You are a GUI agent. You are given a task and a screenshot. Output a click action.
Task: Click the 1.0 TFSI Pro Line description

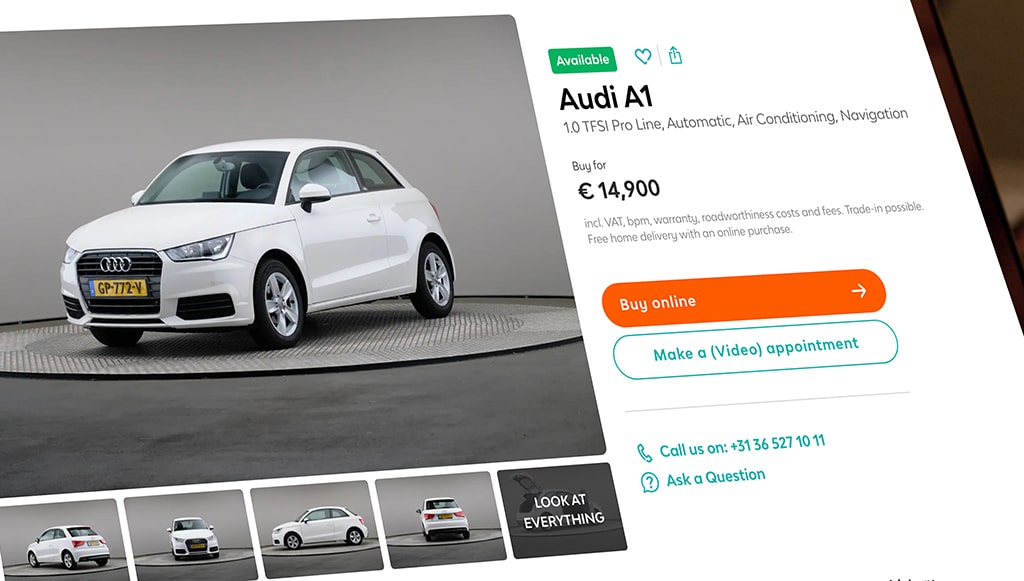[735, 121]
